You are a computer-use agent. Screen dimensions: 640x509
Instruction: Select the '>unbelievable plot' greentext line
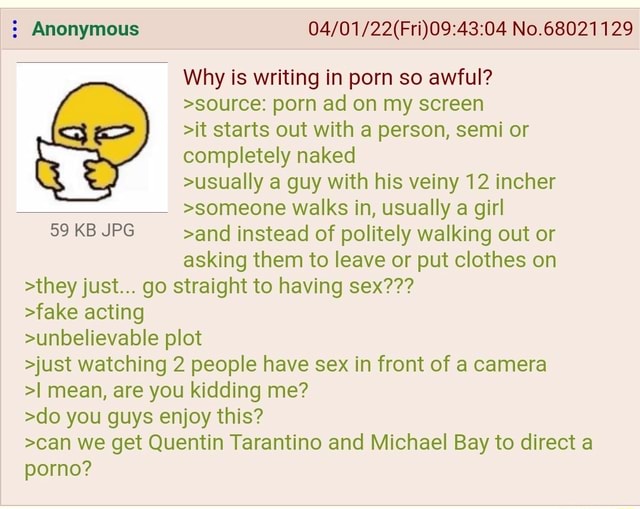coord(113,338)
